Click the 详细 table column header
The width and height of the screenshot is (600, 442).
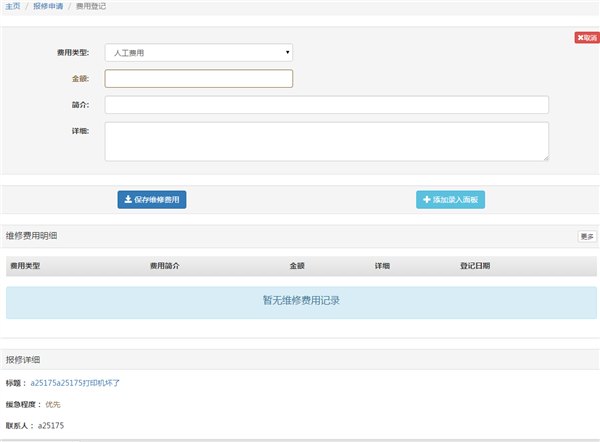[382, 266]
